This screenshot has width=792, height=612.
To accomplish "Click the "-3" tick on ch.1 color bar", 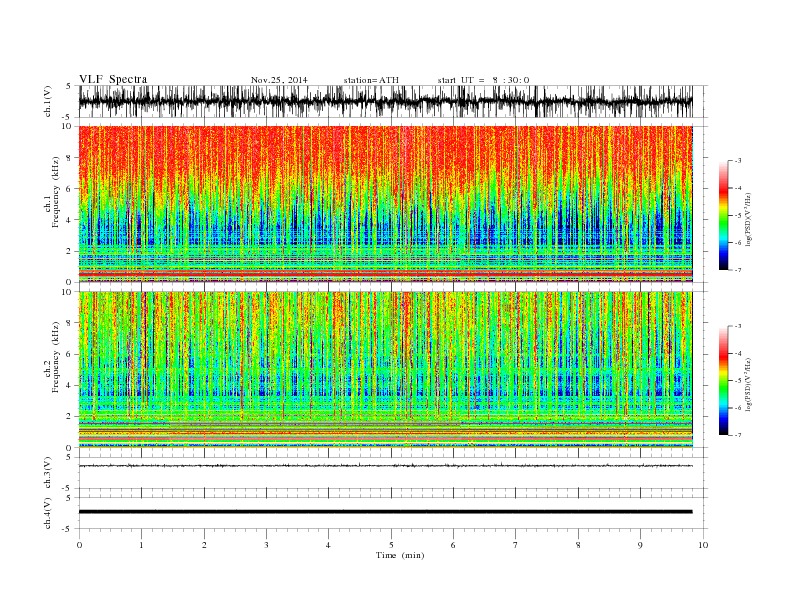I will coord(738,161).
